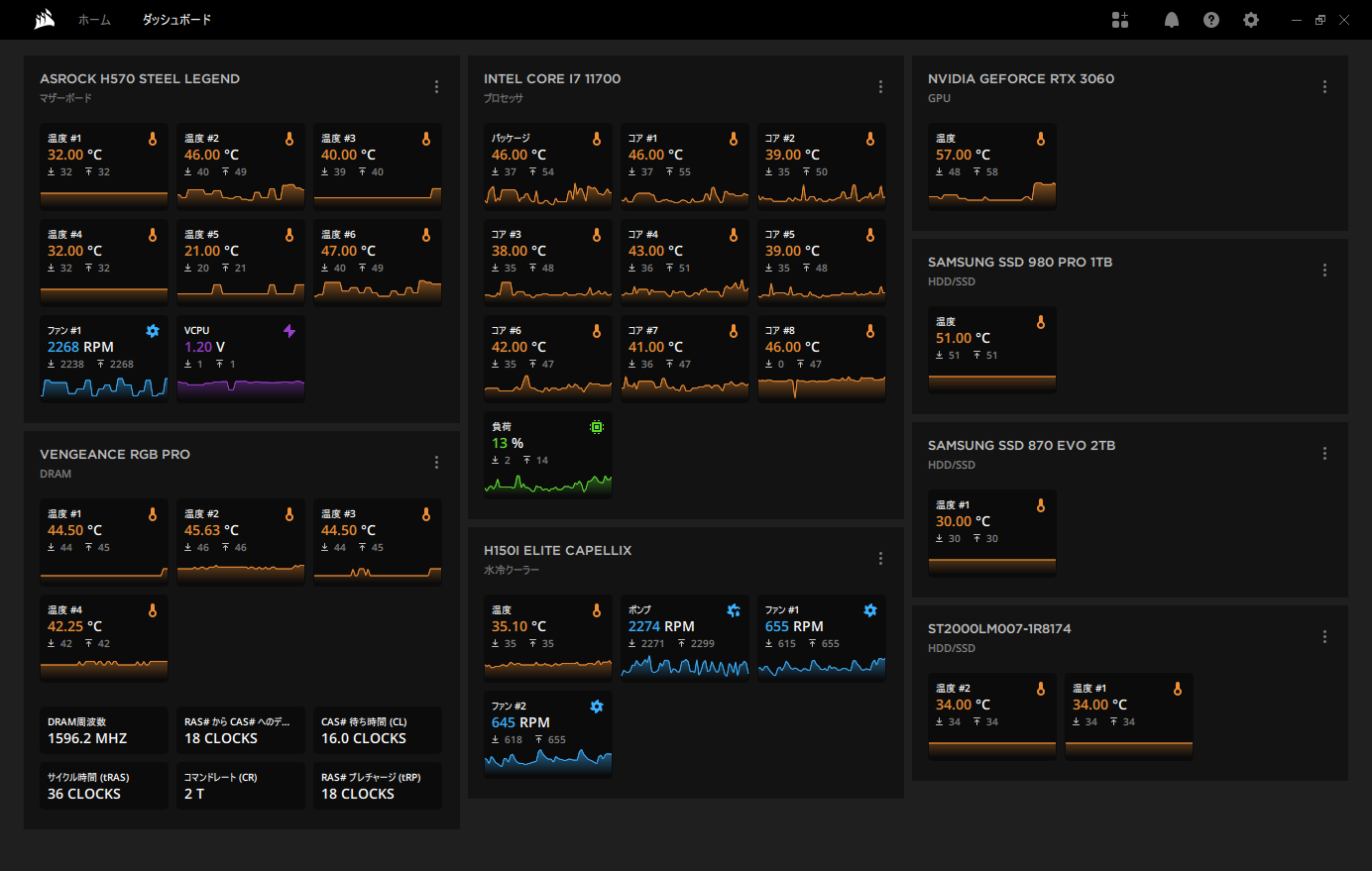Select the コマンドレート (CR) 2 T tile
Screen dimensions: 1372x871
pos(241,786)
